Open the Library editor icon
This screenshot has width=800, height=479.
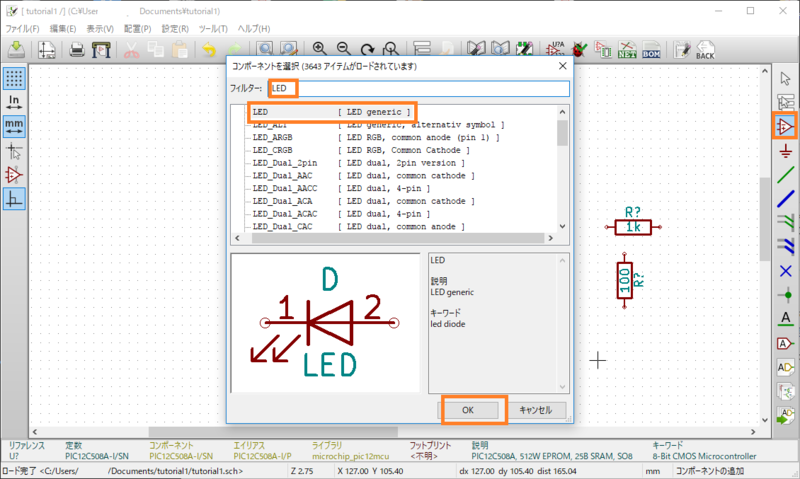[x=476, y=49]
